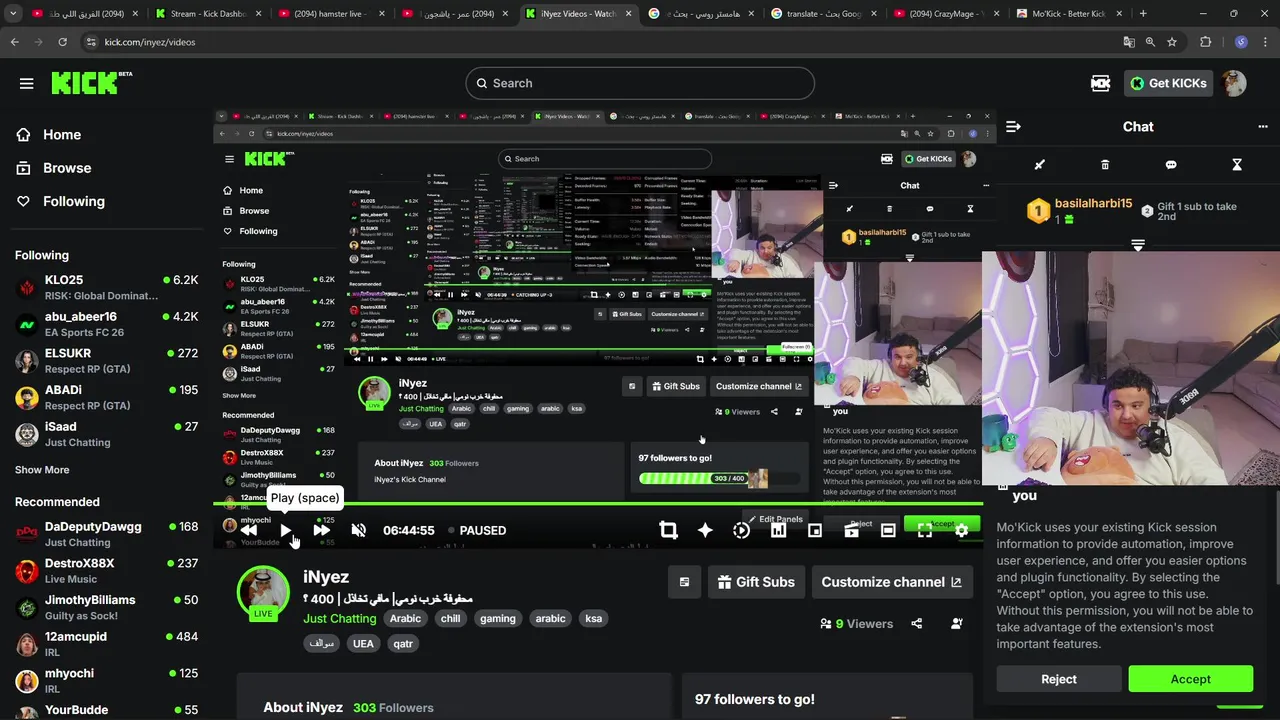Expand Show More under Following
This screenshot has width=1280, height=720.
click(x=42, y=470)
